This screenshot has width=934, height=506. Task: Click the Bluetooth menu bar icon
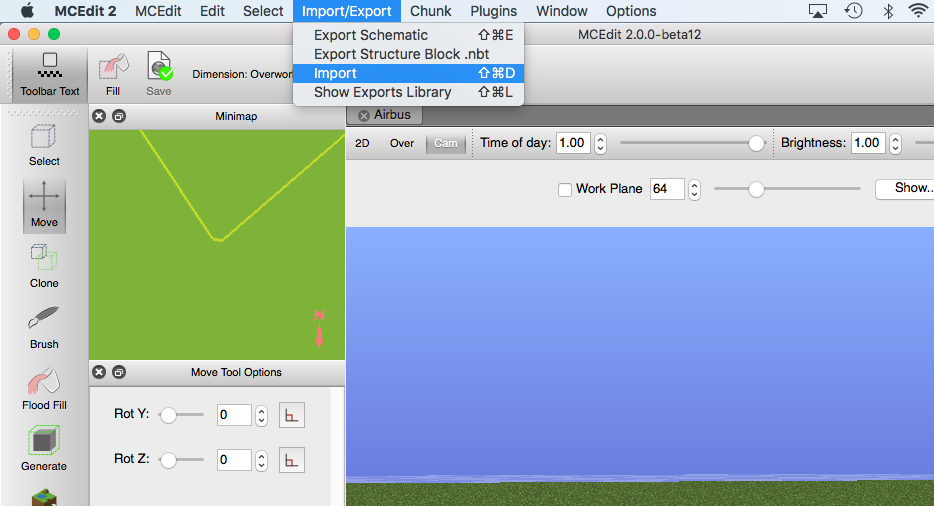click(x=888, y=11)
